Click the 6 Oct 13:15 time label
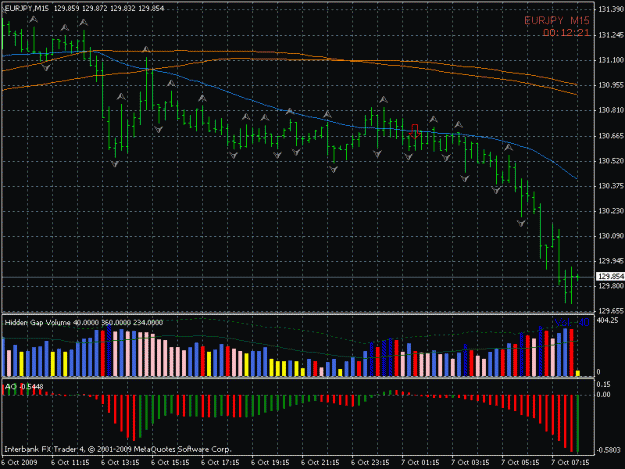625x469 pixels. click(120, 463)
